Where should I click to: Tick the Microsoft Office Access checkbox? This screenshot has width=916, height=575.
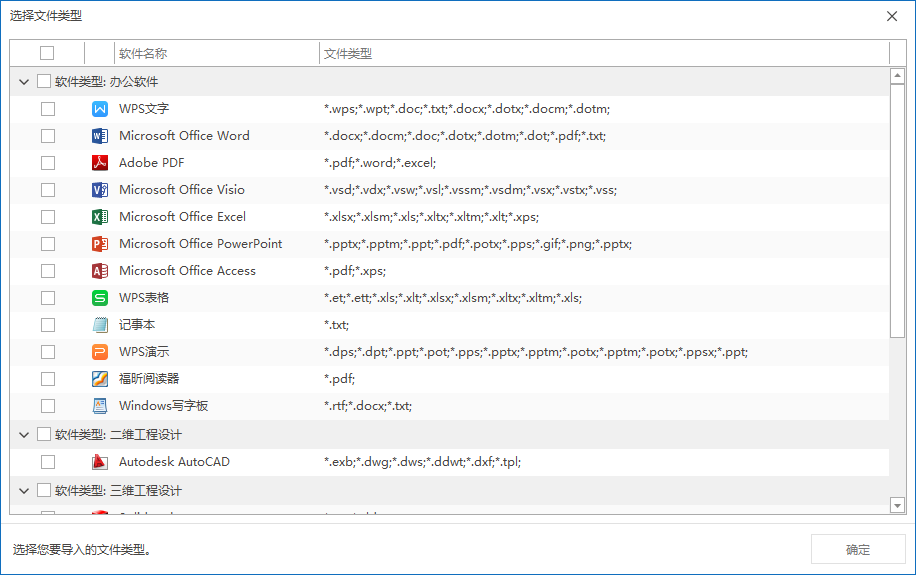[48, 271]
